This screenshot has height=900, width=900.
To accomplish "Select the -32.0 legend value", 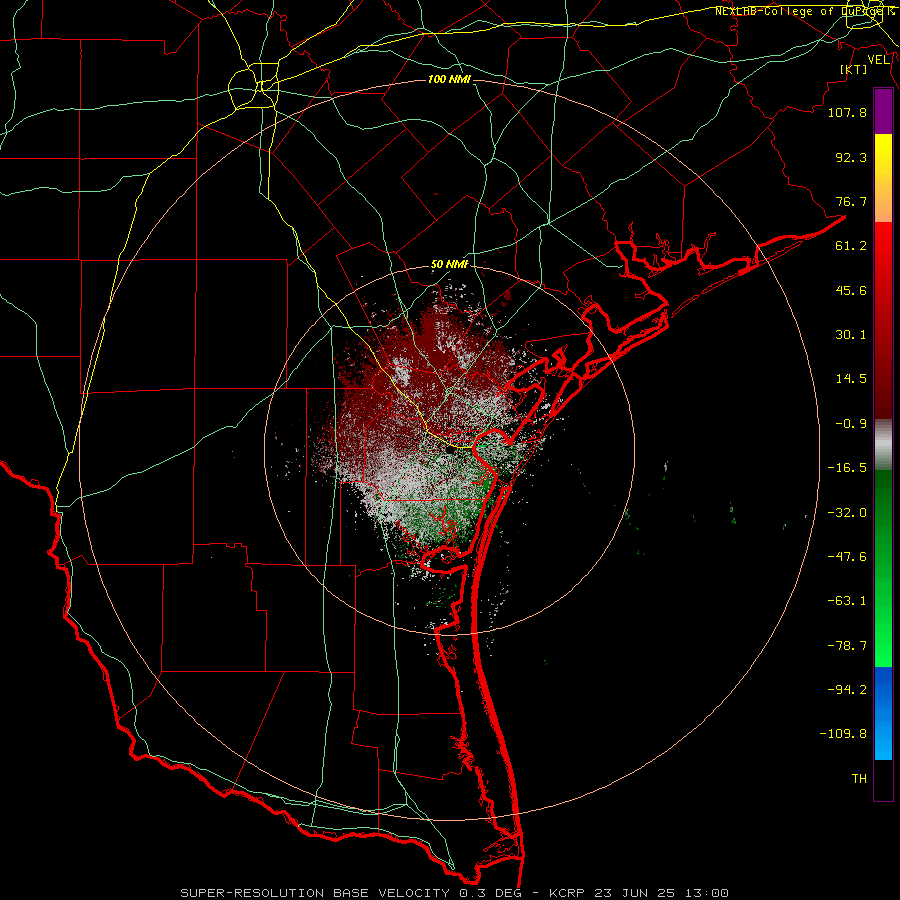I will click(x=847, y=513).
